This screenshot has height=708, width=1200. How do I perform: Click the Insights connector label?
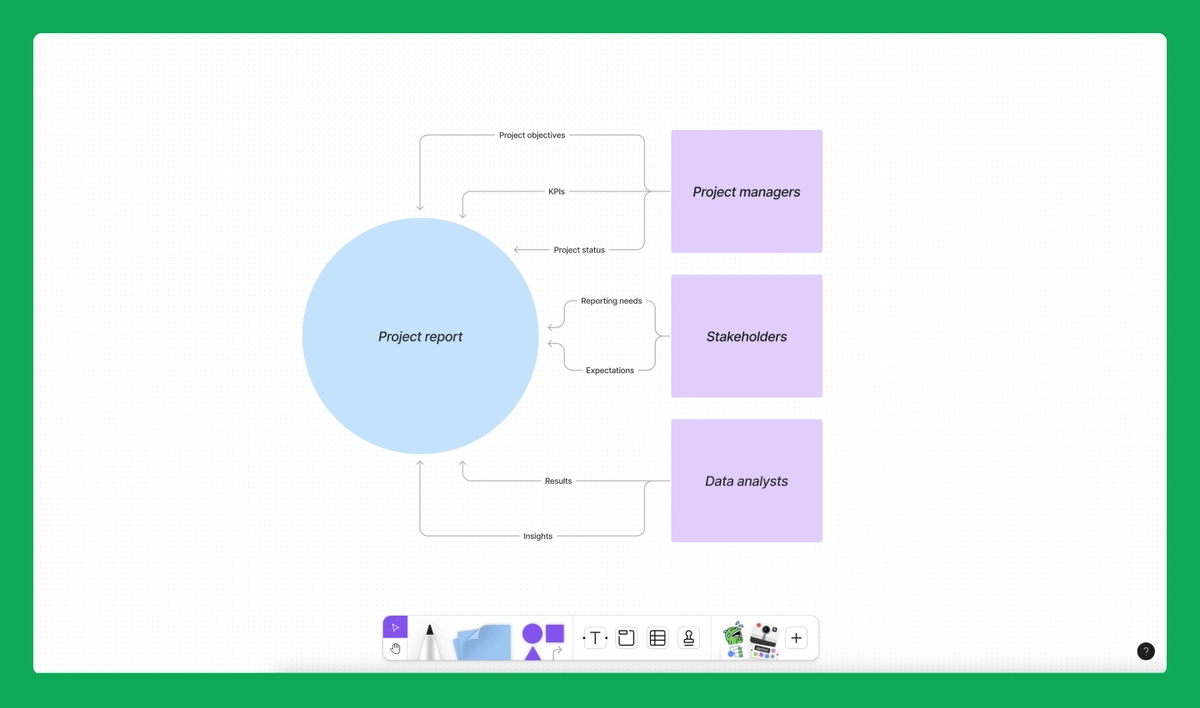click(x=537, y=536)
